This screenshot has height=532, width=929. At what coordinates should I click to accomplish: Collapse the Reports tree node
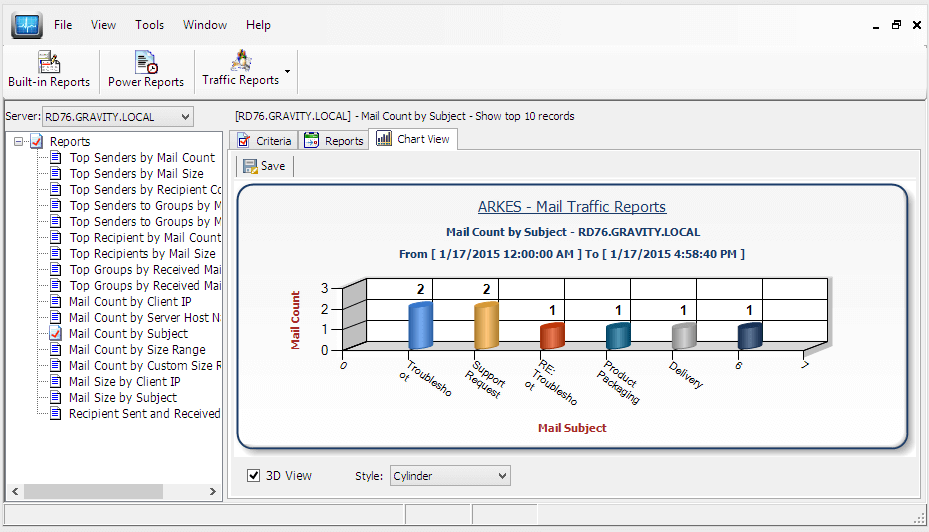click(20, 142)
